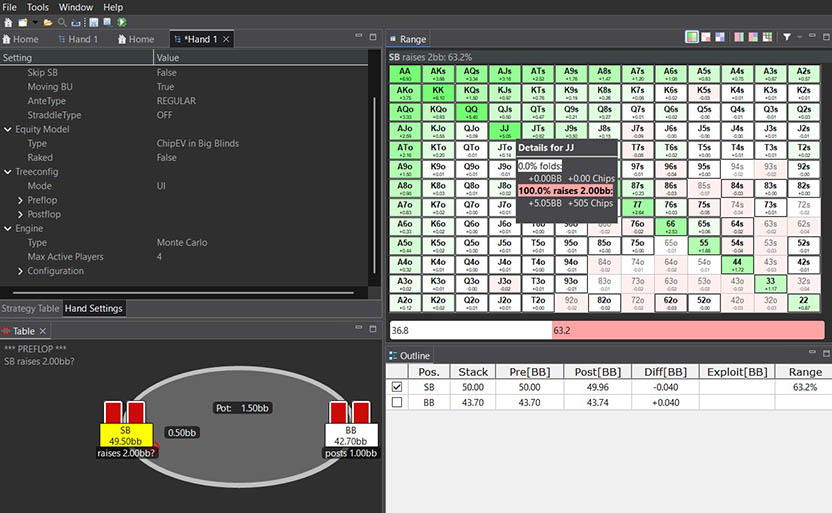Minimize the Table panel
832x513 pixels.
point(359,328)
